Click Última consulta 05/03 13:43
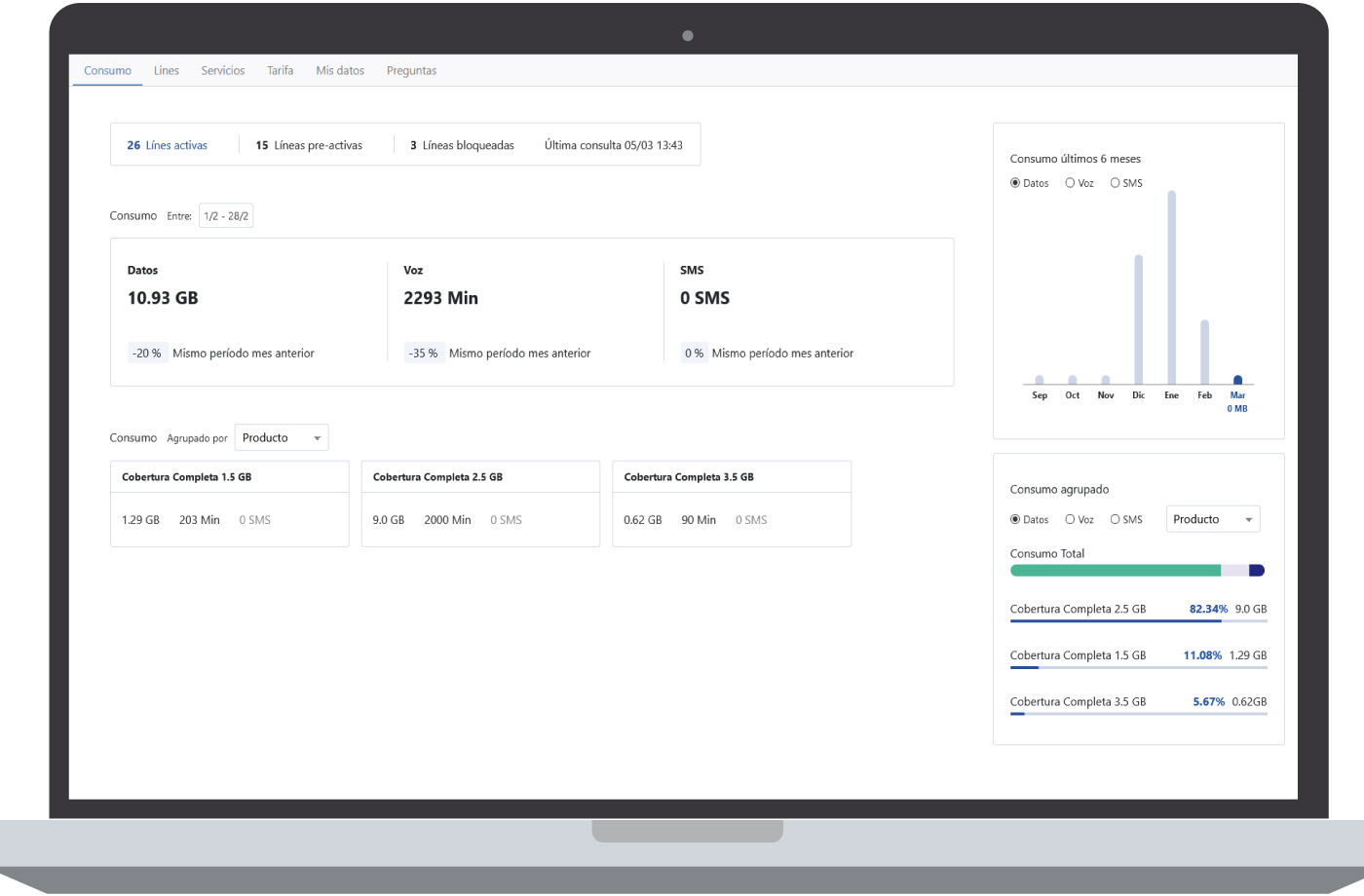 point(614,145)
